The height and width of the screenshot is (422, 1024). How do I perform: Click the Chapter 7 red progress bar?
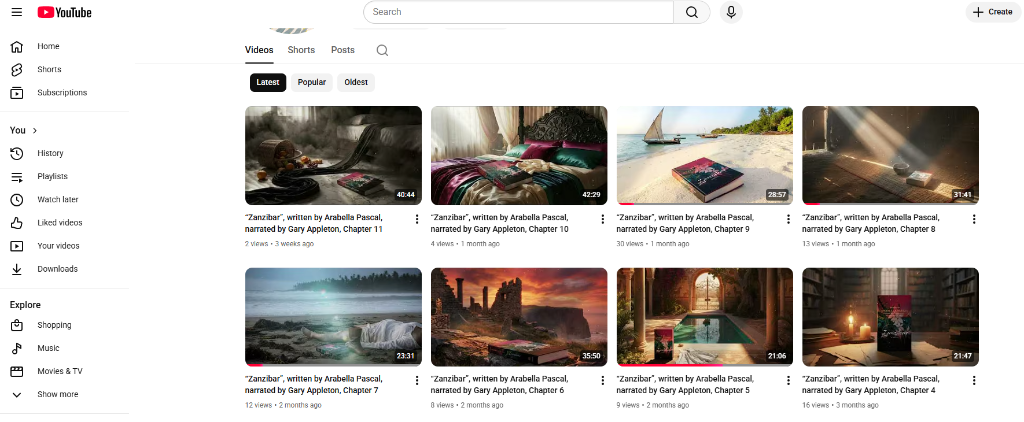[x=254, y=365]
